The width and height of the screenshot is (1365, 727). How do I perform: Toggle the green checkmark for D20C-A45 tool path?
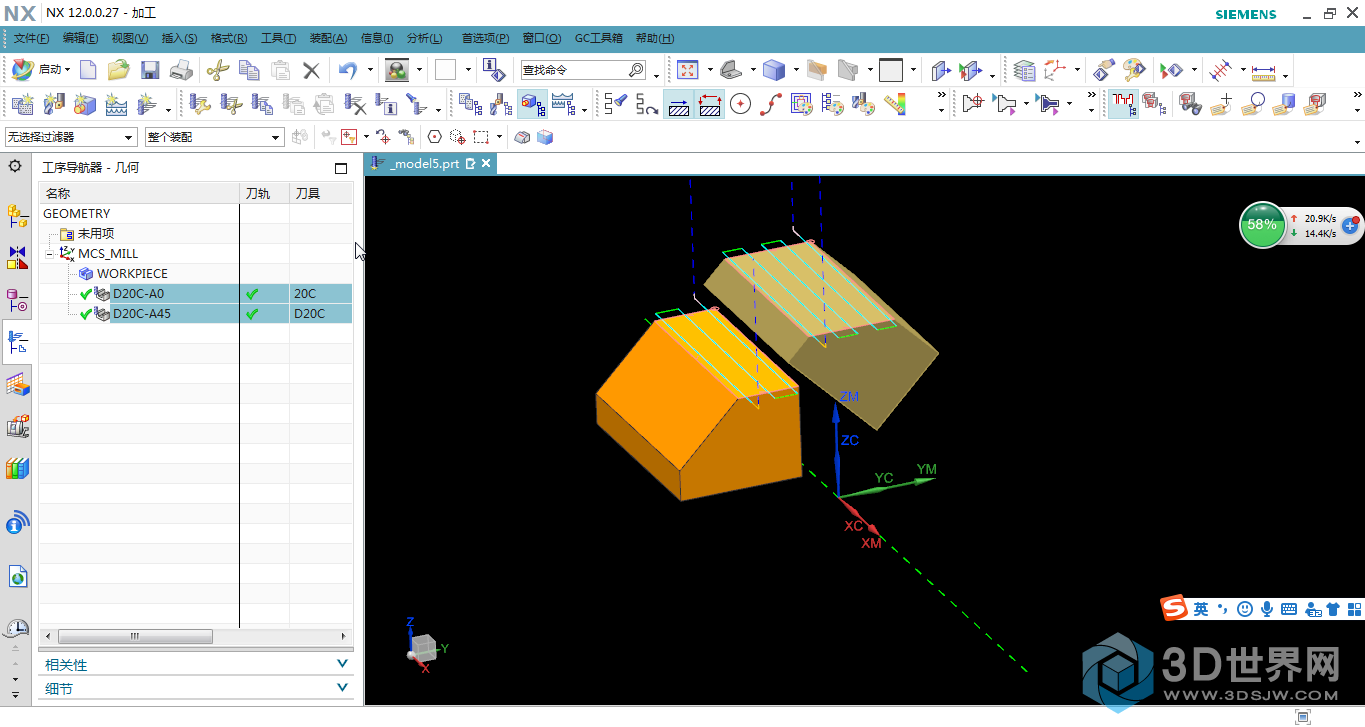[252, 314]
